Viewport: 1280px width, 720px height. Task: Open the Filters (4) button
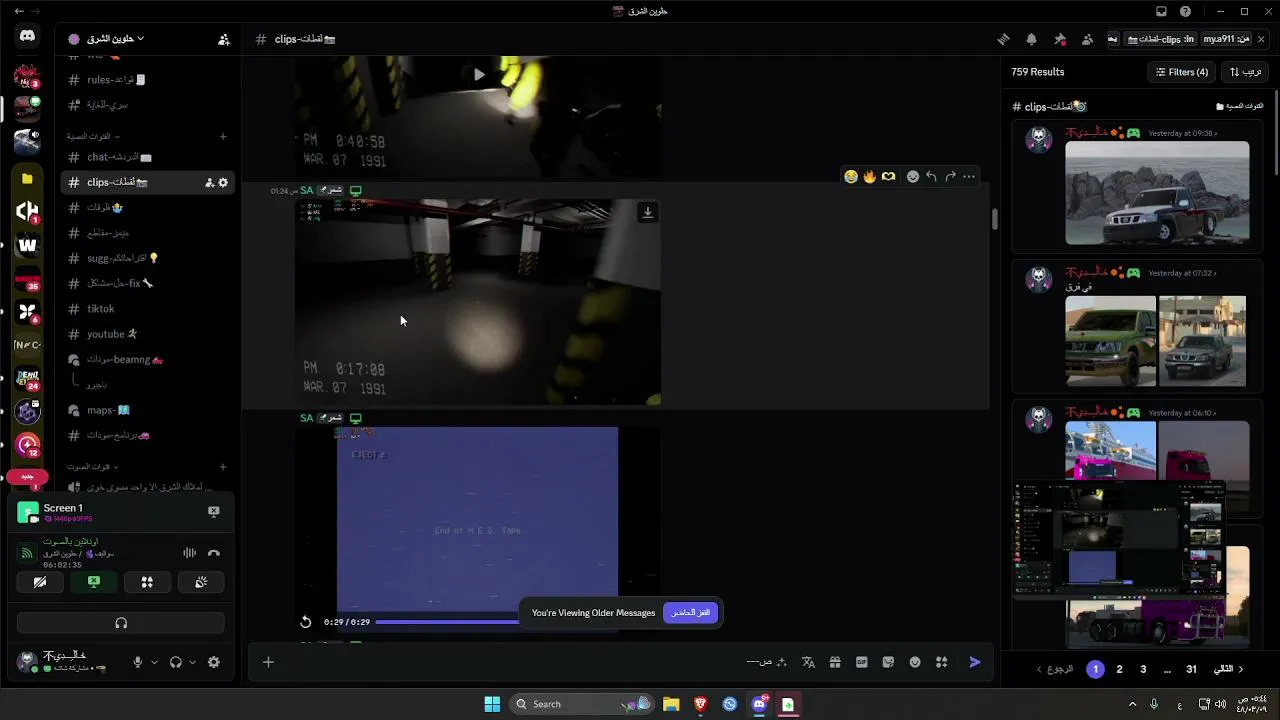point(1182,72)
